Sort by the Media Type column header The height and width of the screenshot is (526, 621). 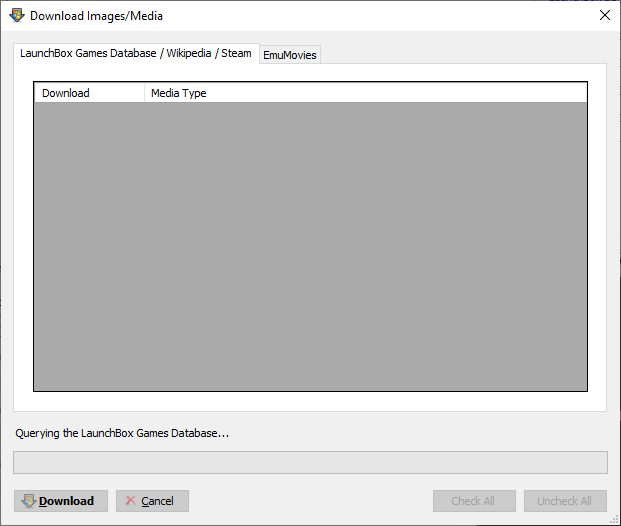[366, 93]
